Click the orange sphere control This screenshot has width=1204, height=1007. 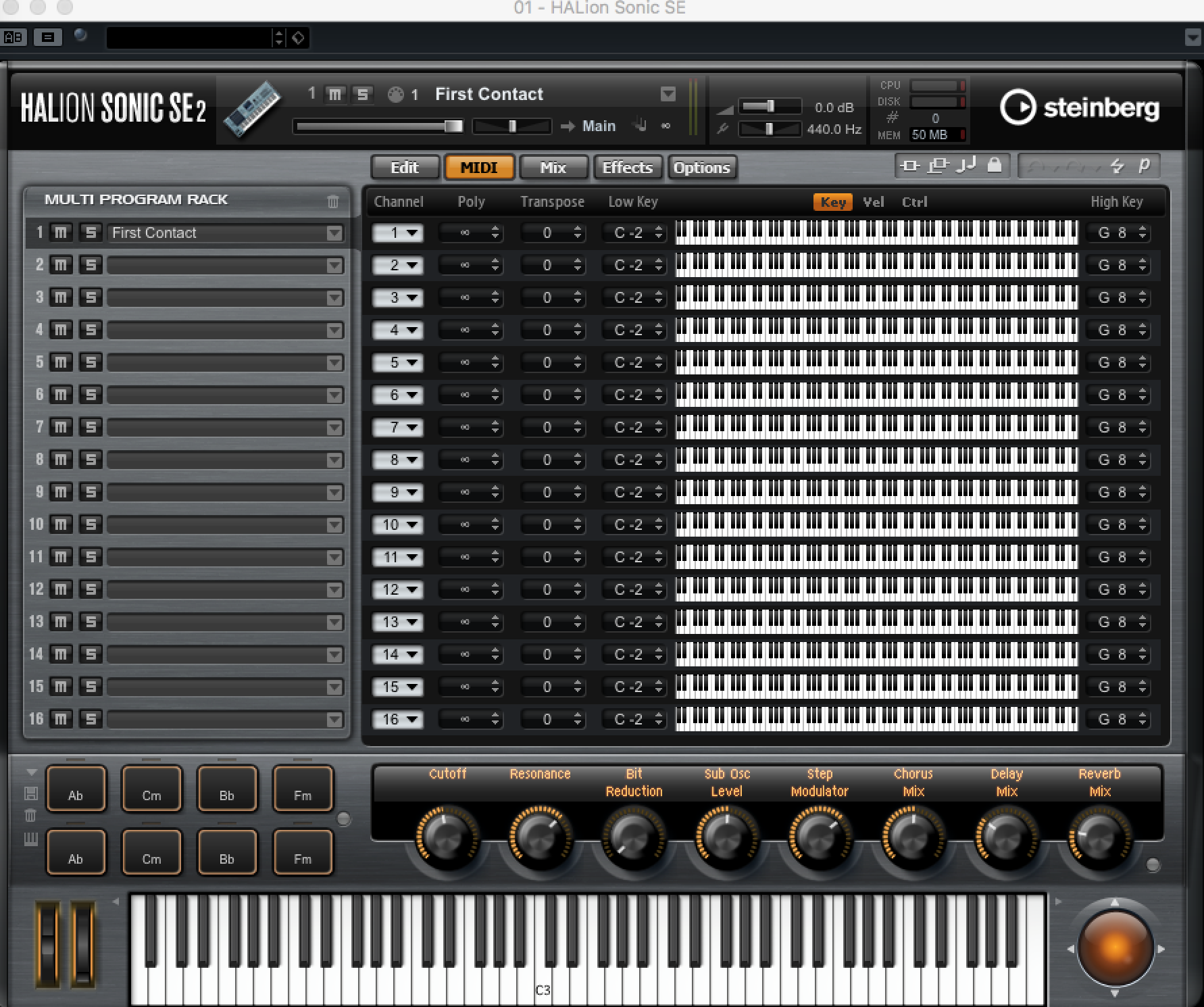pyautogui.click(x=1115, y=948)
